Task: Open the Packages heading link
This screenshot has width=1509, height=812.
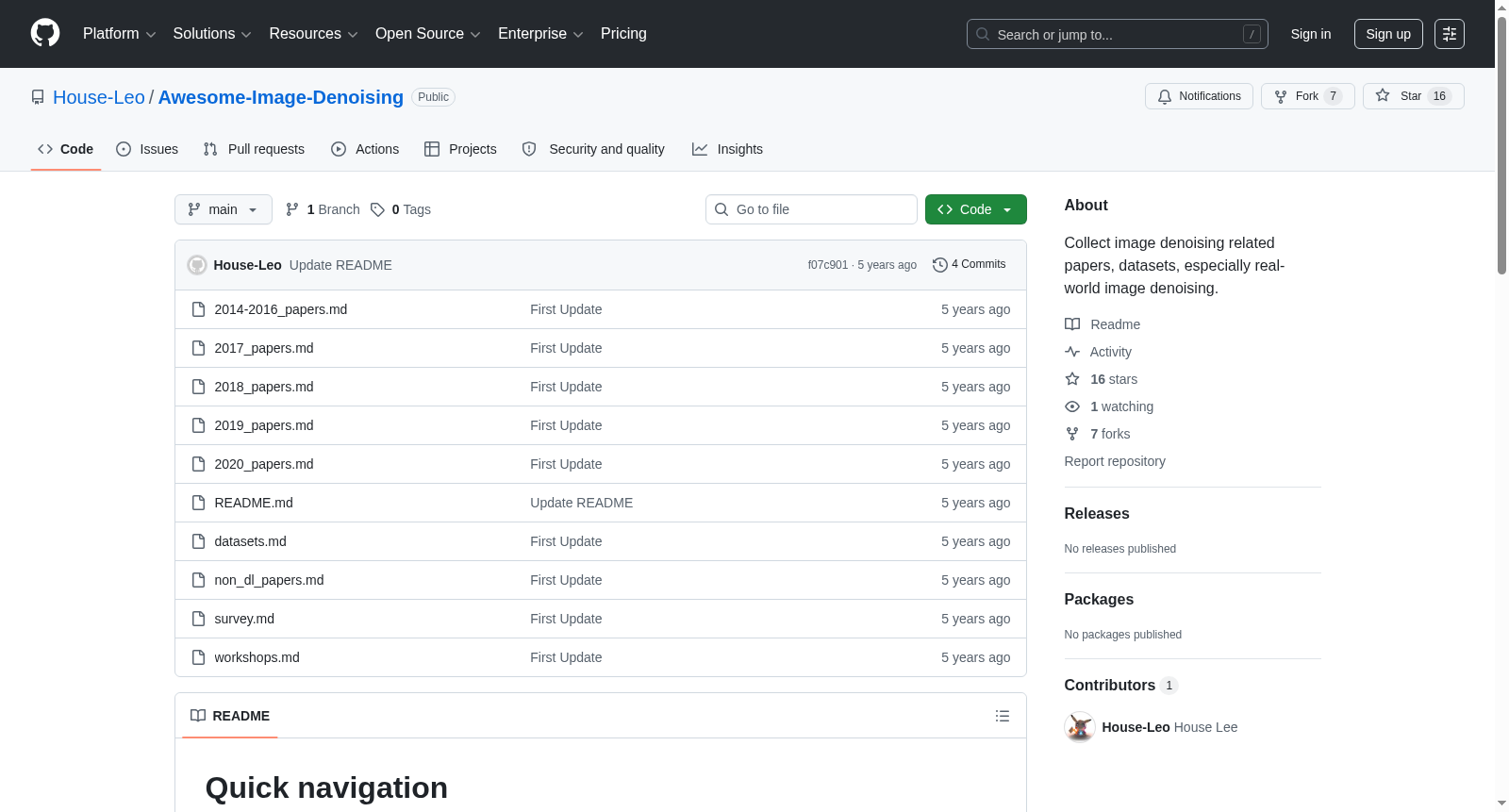Action: 1099,599
